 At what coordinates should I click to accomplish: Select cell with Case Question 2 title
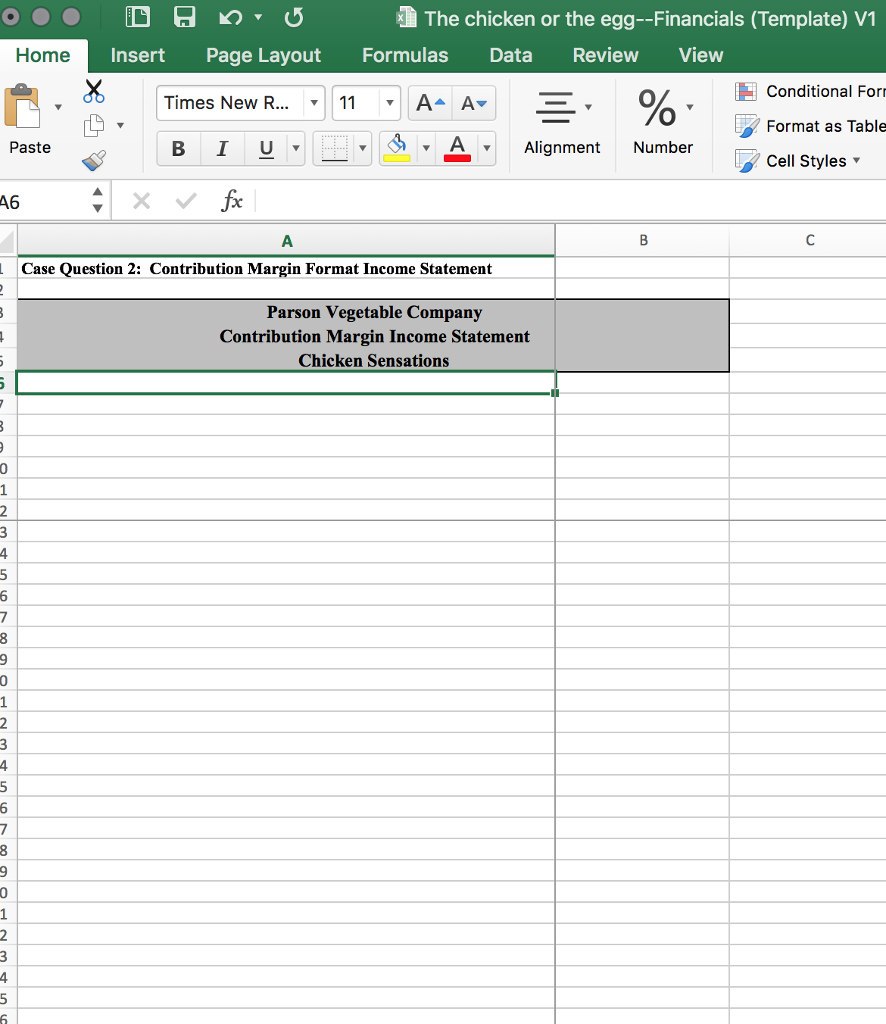pos(286,268)
